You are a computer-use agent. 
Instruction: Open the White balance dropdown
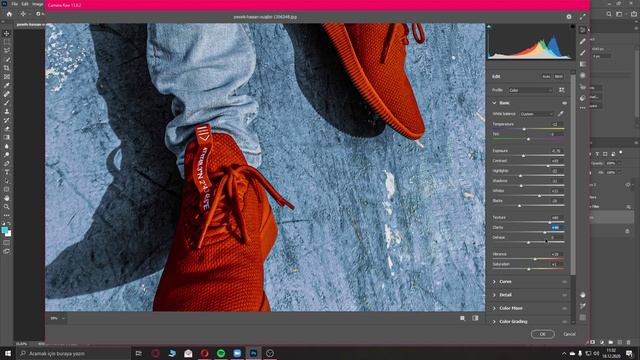click(536, 114)
